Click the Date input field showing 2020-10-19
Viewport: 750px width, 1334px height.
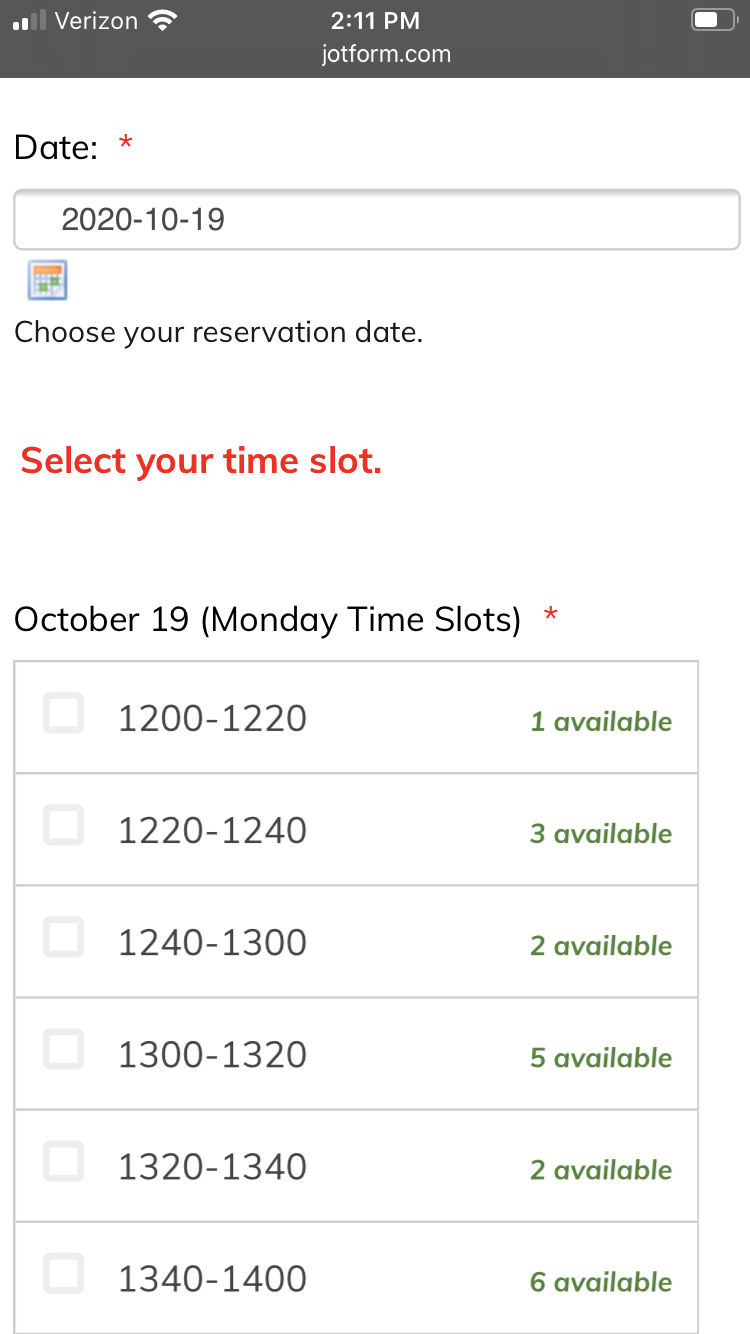pos(376,219)
